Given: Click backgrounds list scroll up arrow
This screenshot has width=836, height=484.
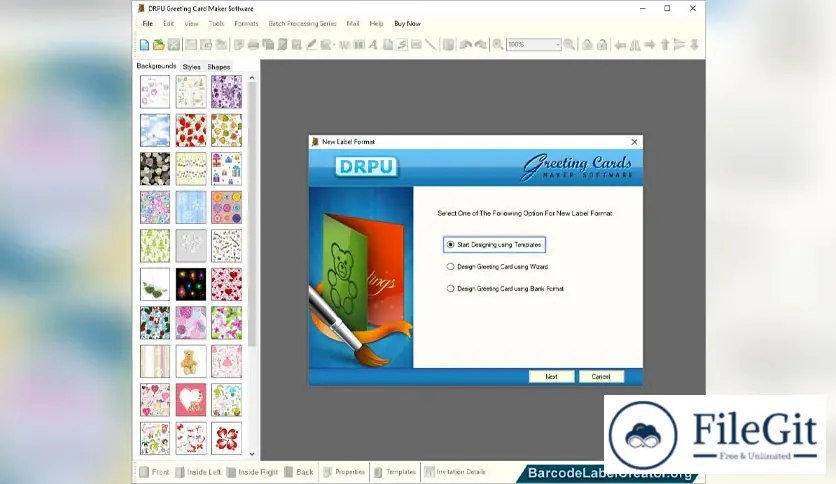Looking at the screenshot, I should pos(252,78).
